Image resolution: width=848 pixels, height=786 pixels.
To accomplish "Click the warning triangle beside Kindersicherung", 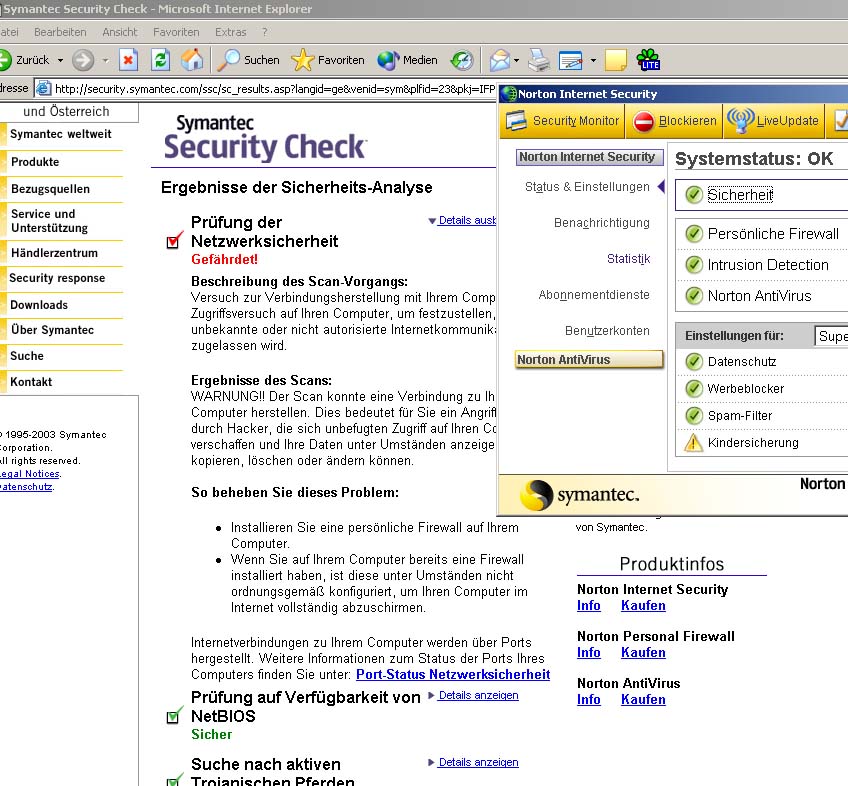I will click(x=693, y=442).
